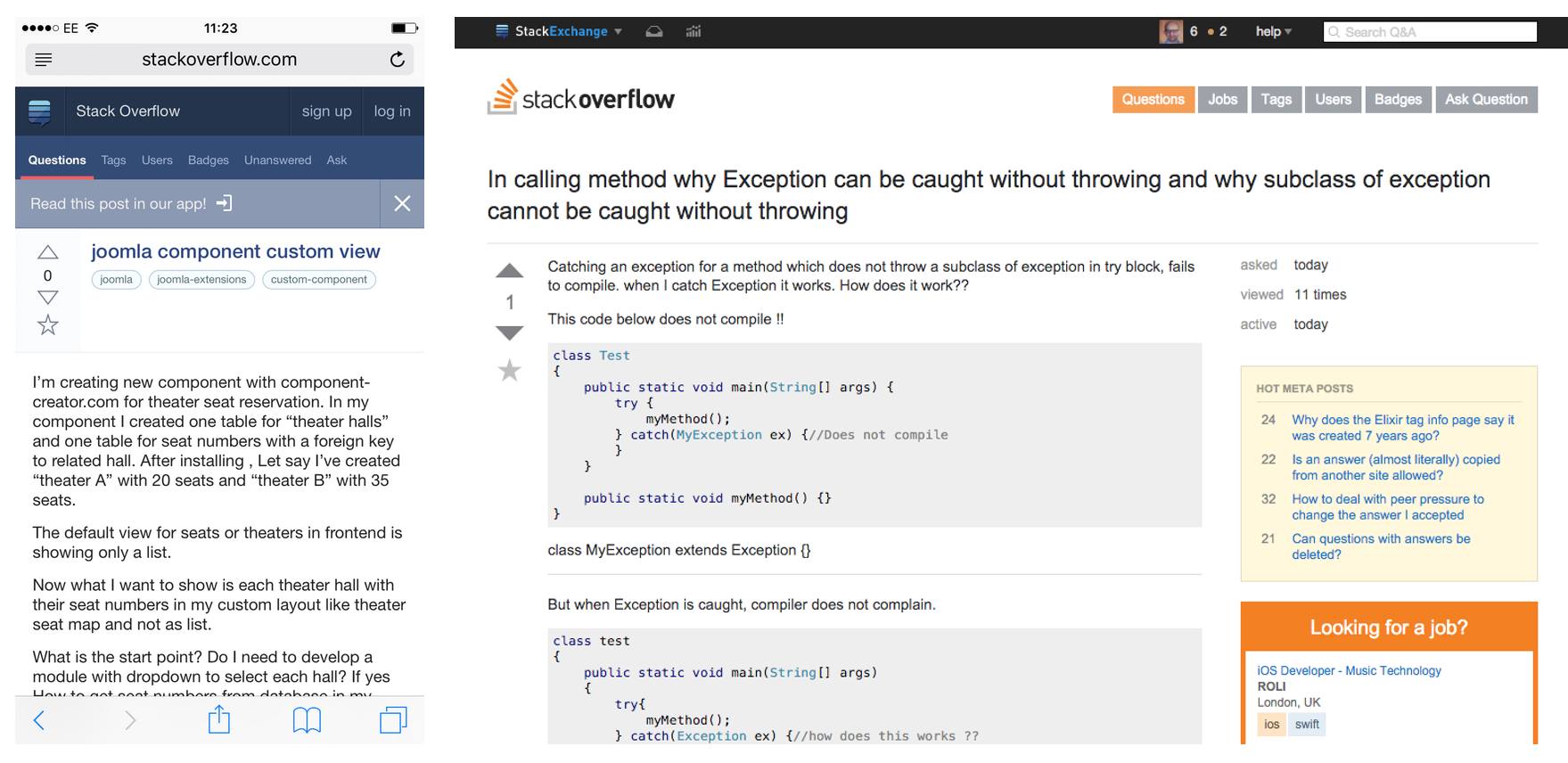Click 'viewed 11 times' stat
Image resolution: width=1568 pixels, height=763 pixels.
coord(1293,295)
